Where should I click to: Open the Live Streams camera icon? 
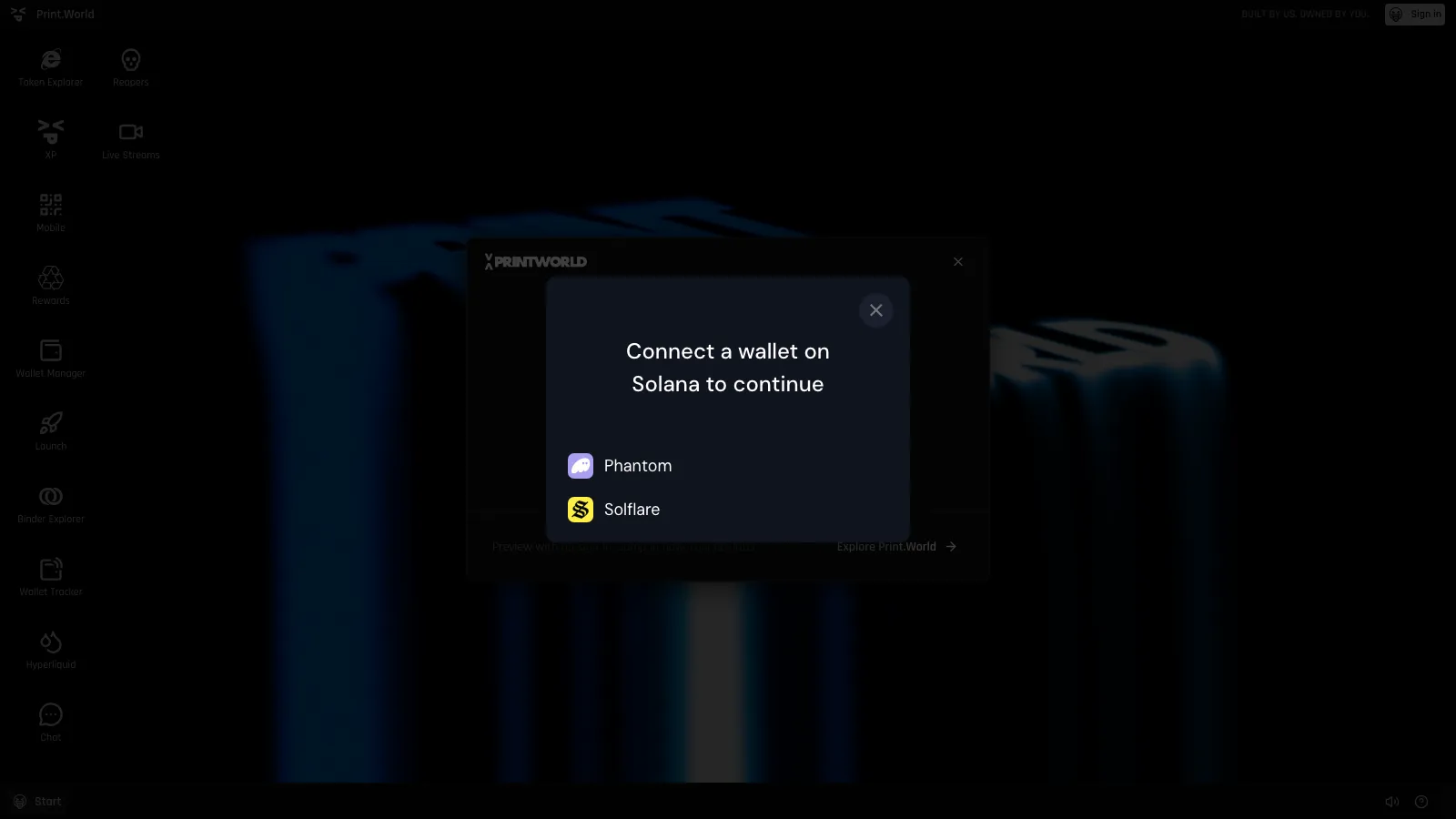131,140
